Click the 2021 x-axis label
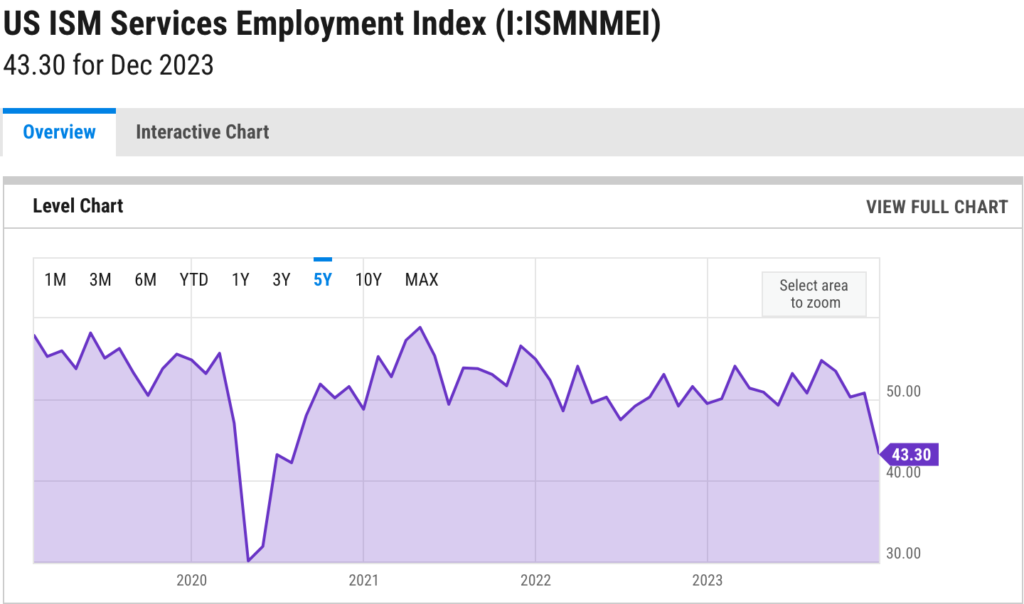The image size is (1024, 604). click(x=363, y=580)
